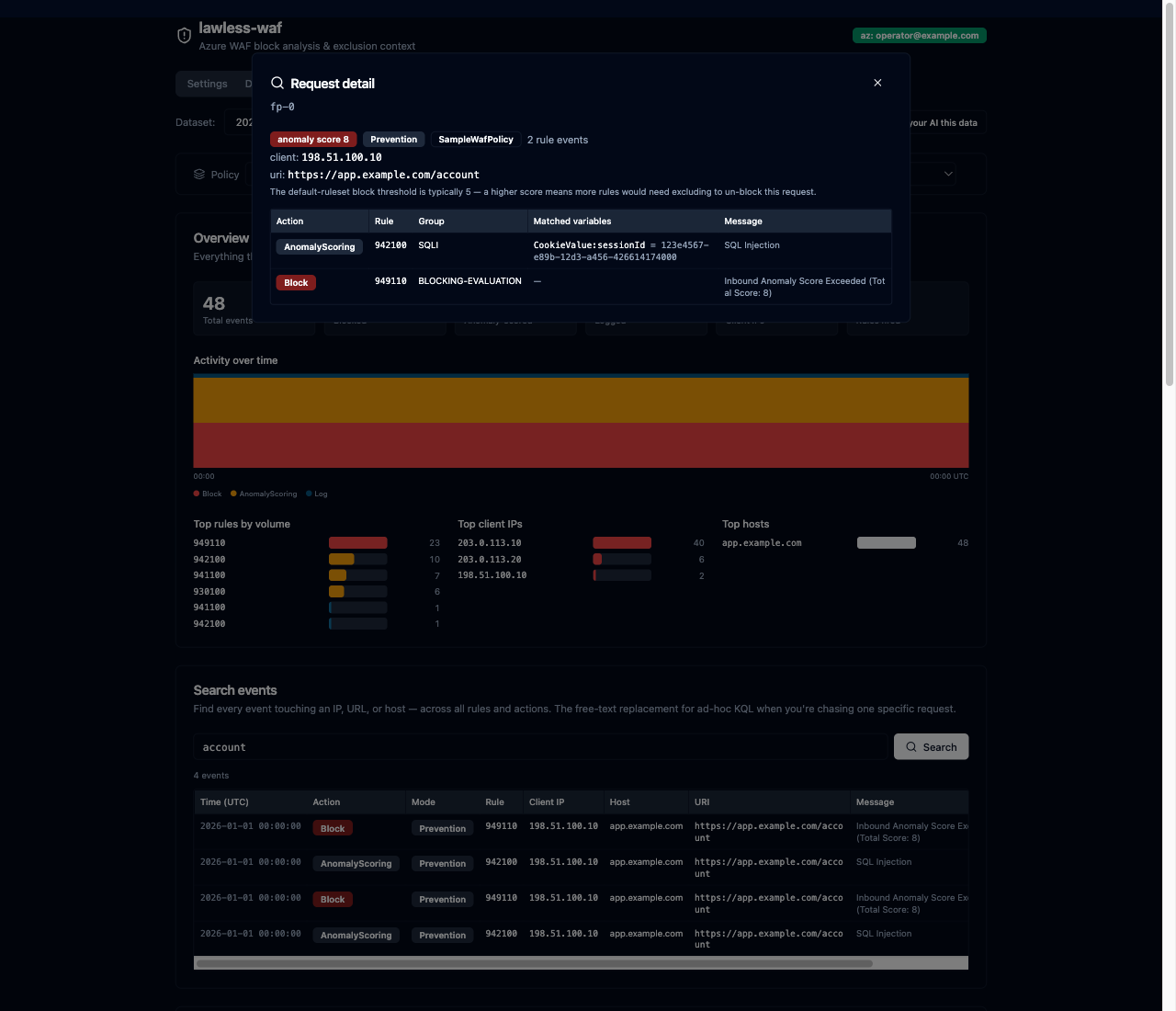
Task: Click the Time (UTC) column header
Action: (224, 802)
